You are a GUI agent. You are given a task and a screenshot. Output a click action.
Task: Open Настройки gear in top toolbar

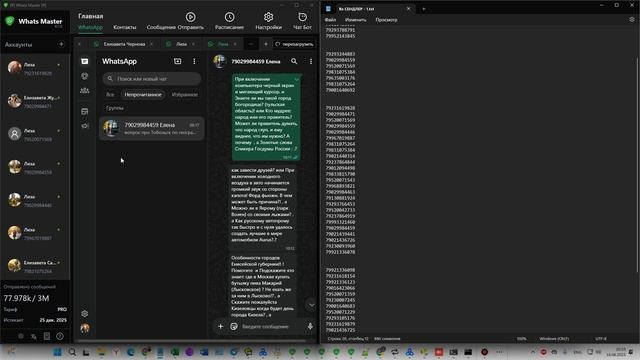pos(268,17)
